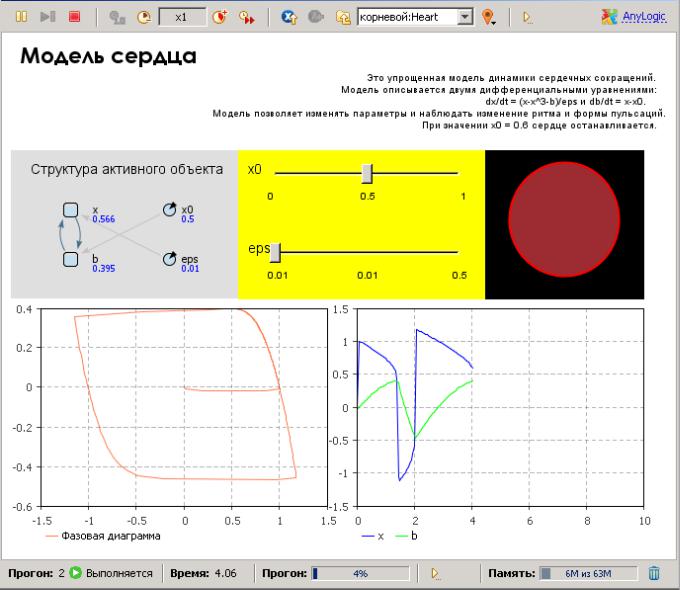Image resolution: width=680 pixels, height=590 pixels.
Task: Click the slow down clock icon
Action: click(144, 17)
